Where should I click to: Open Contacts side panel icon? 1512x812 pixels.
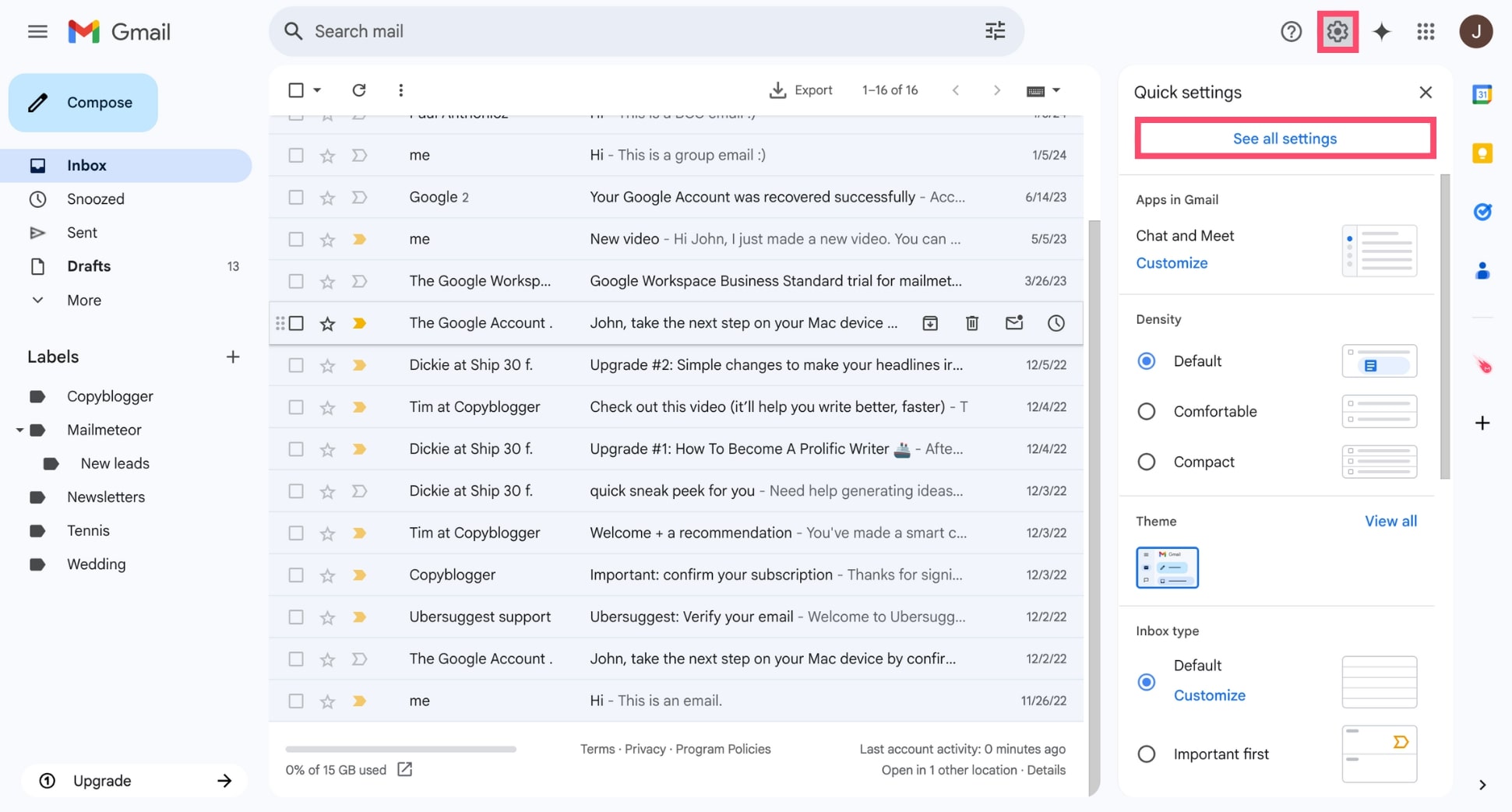[1482, 271]
